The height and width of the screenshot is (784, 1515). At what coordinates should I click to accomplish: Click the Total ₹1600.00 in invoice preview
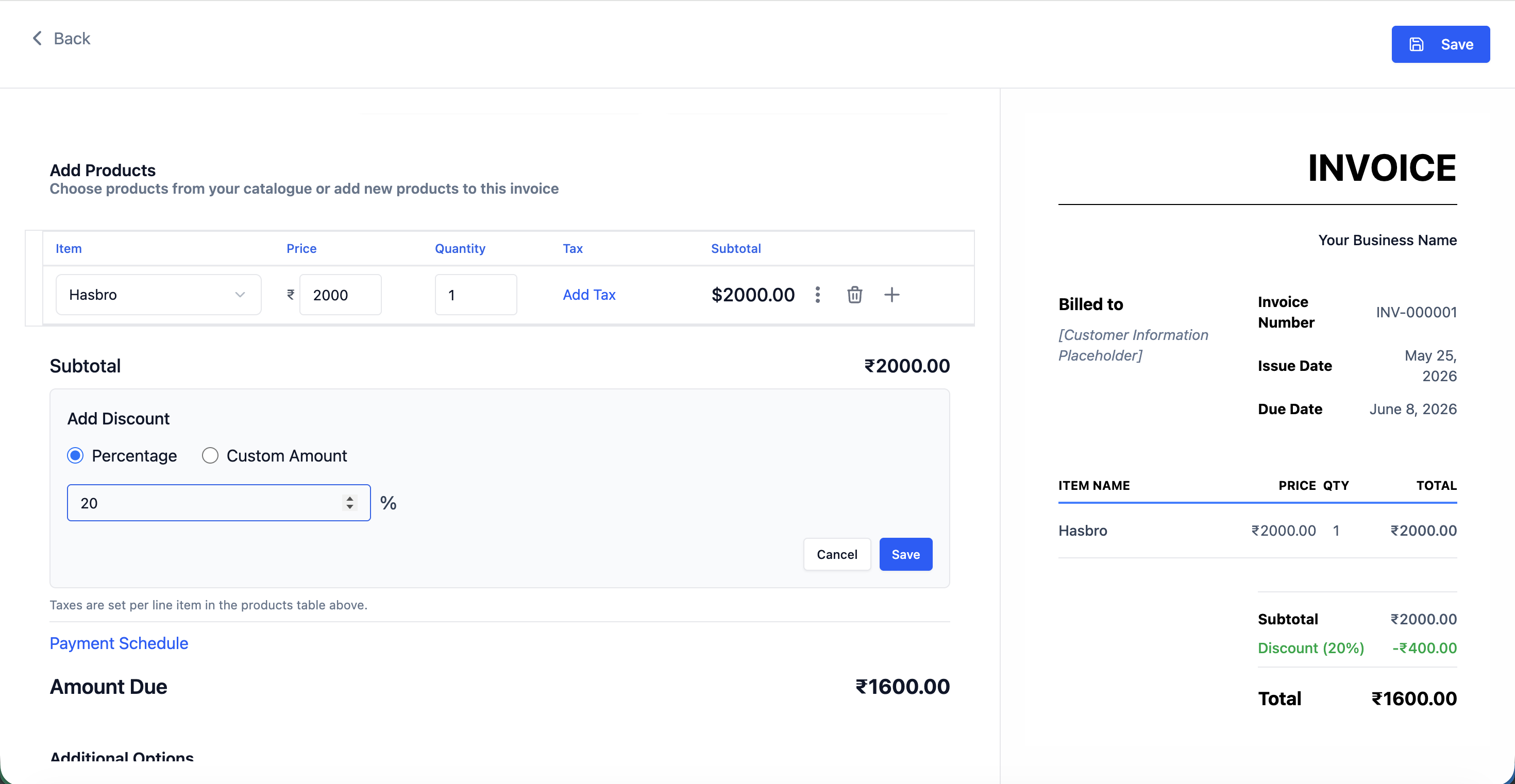coord(1414,698)
